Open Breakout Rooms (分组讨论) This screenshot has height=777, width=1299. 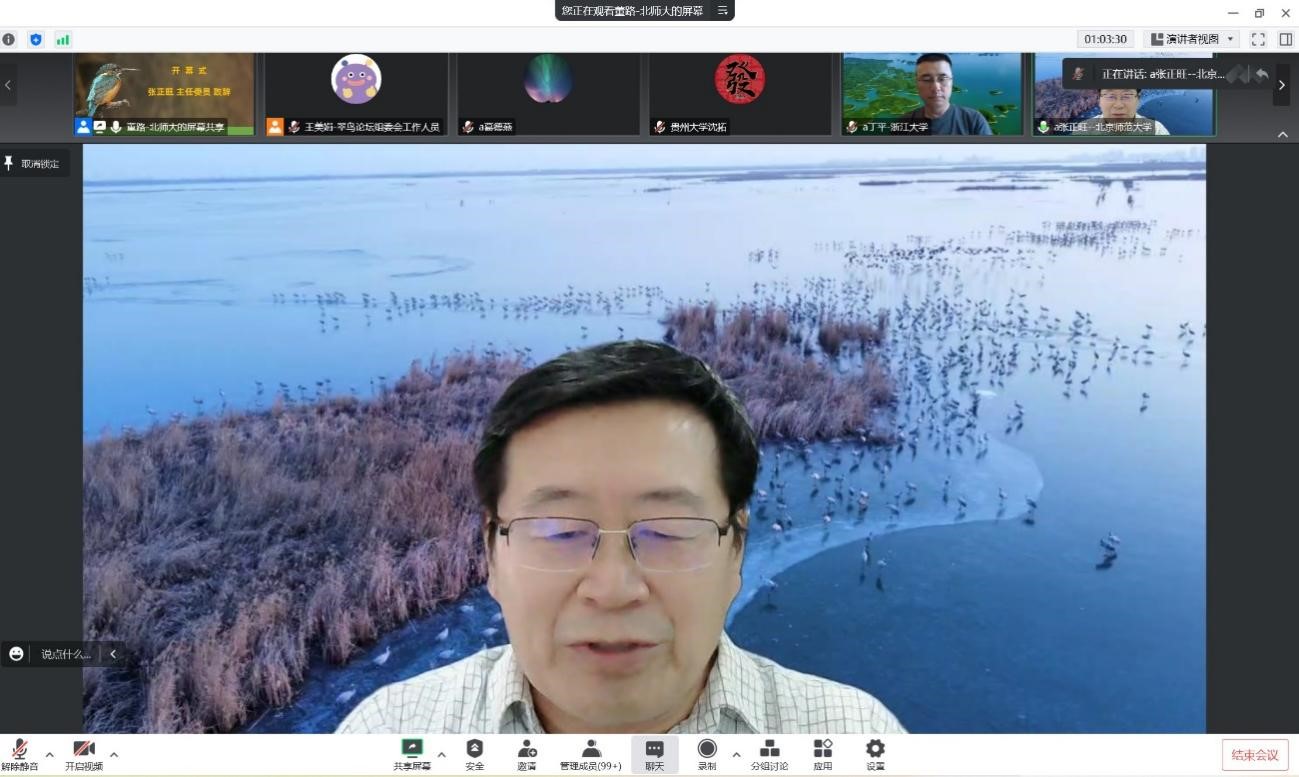tap(769, 750)
